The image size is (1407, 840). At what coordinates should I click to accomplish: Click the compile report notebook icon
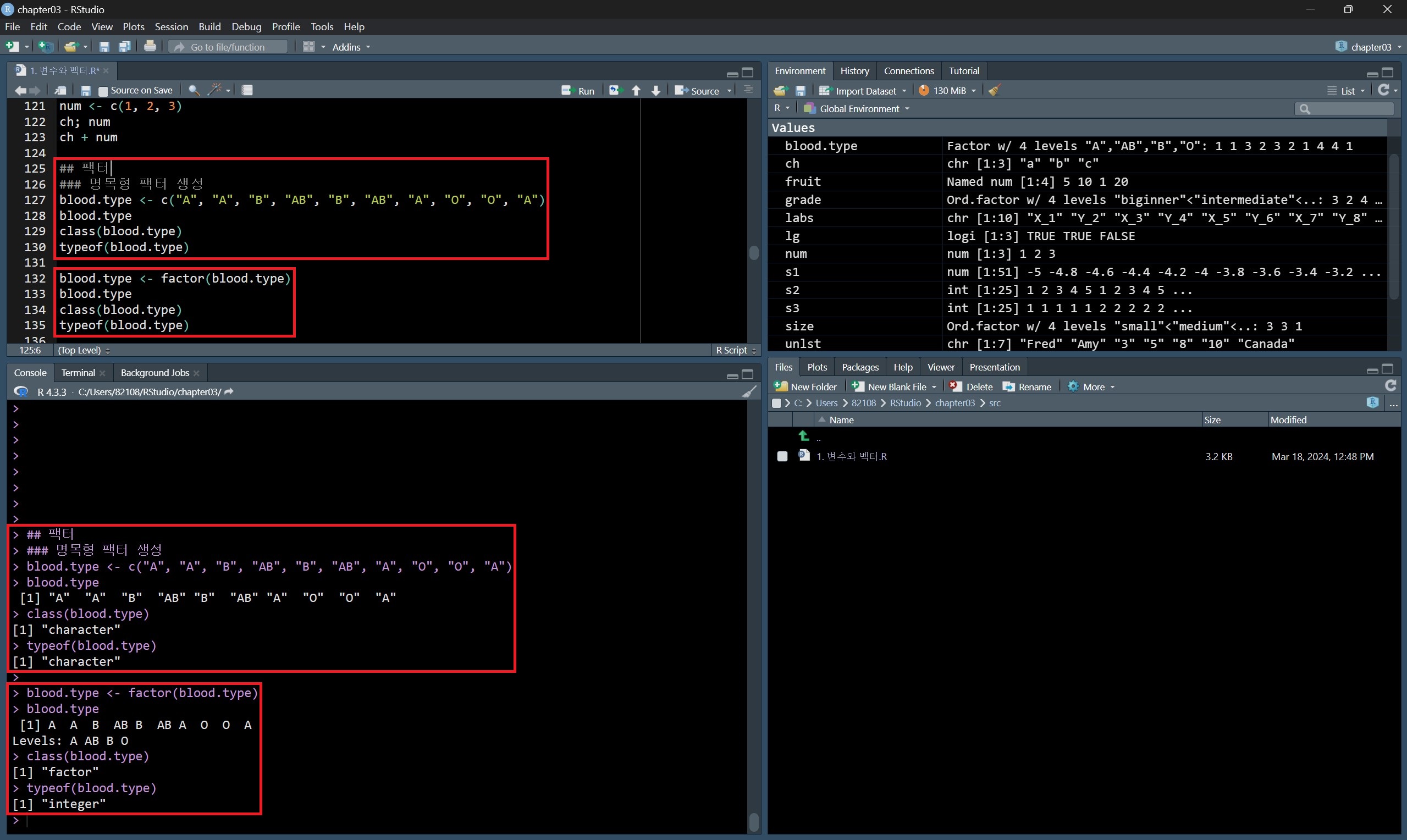point(247,90)
